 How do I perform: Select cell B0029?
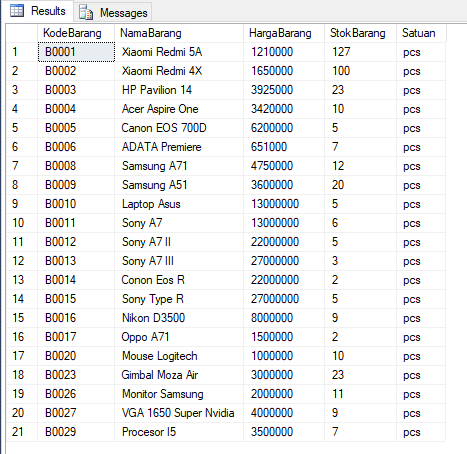76,432
